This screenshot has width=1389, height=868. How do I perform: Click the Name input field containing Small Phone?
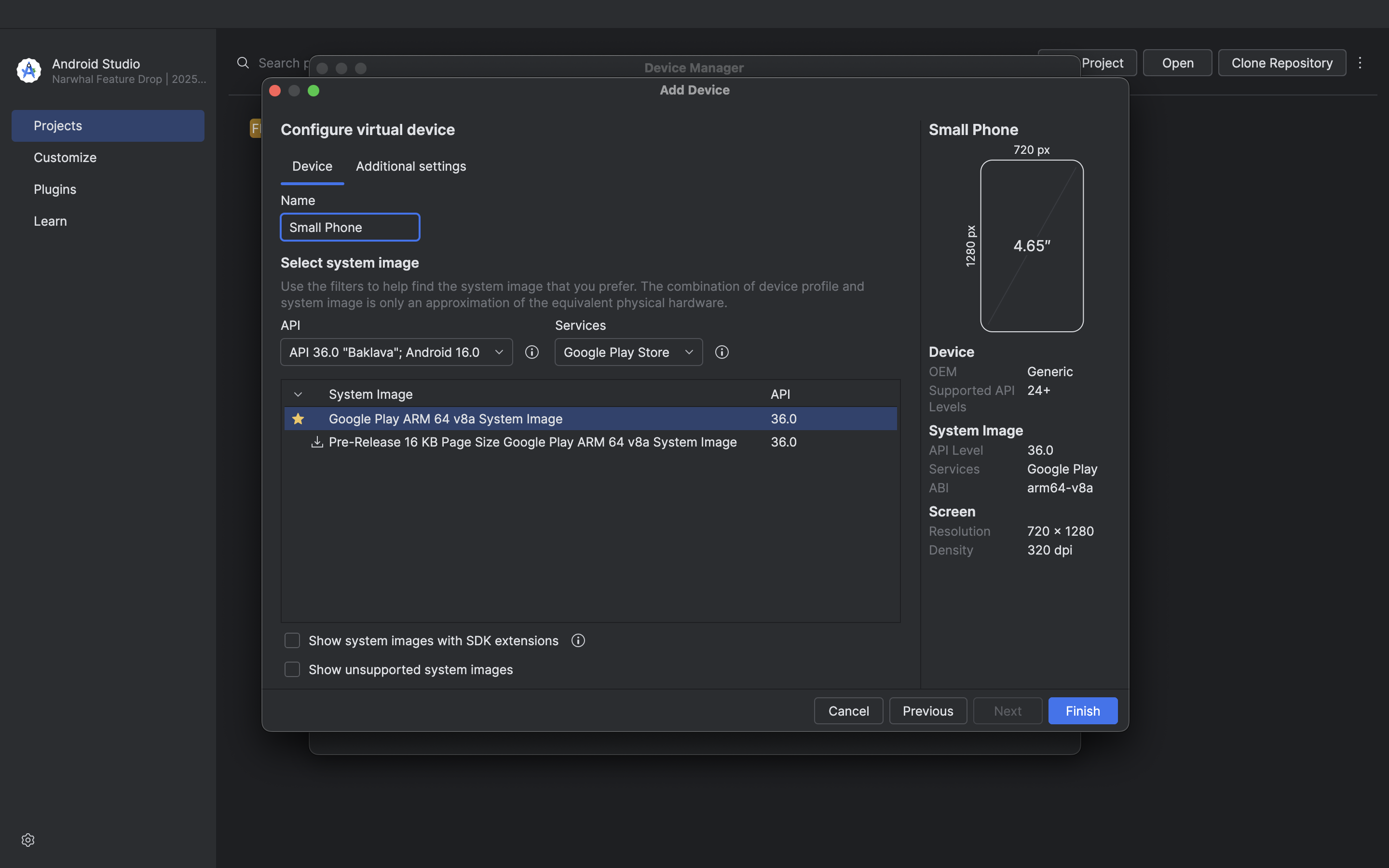(x=350, y=227)
